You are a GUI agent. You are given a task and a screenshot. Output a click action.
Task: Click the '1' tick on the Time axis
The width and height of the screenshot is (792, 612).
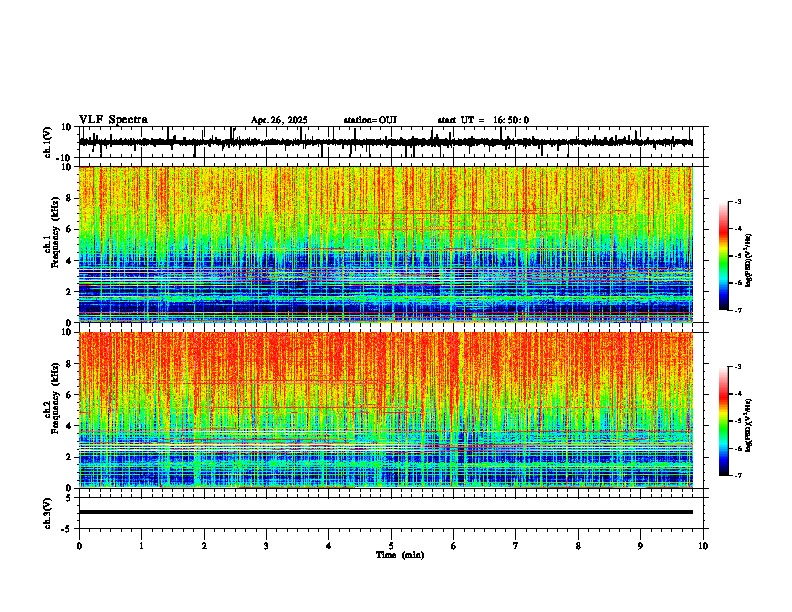[141, 546]
